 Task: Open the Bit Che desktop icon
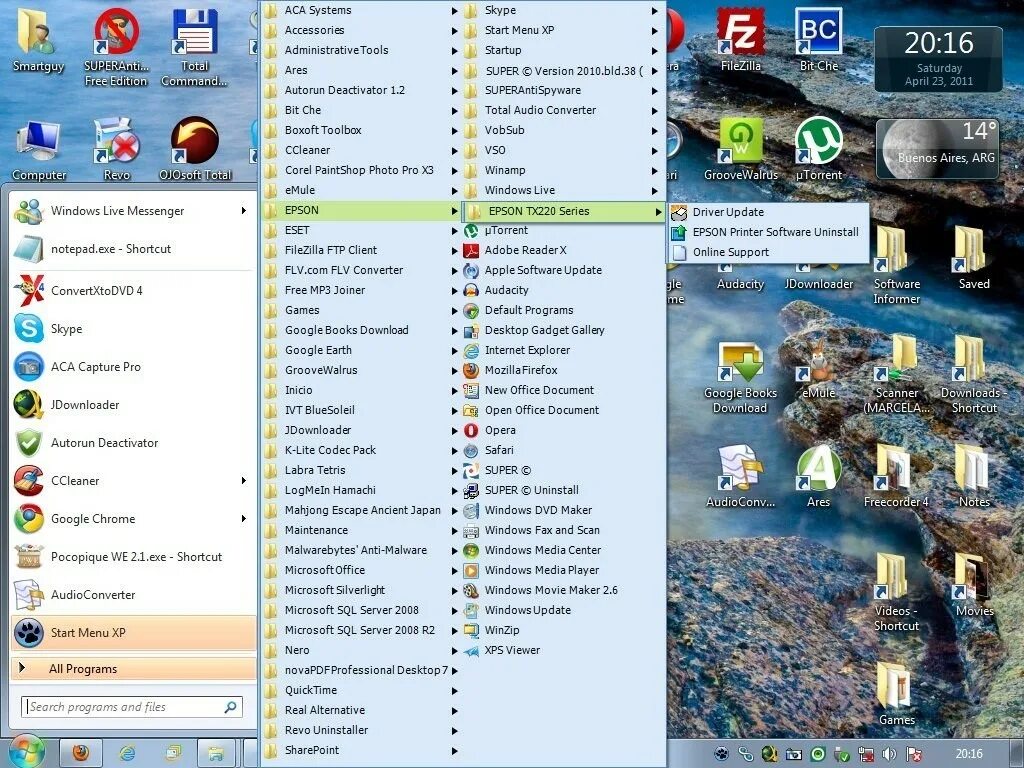pyautogui.click(x=818, y=39)
